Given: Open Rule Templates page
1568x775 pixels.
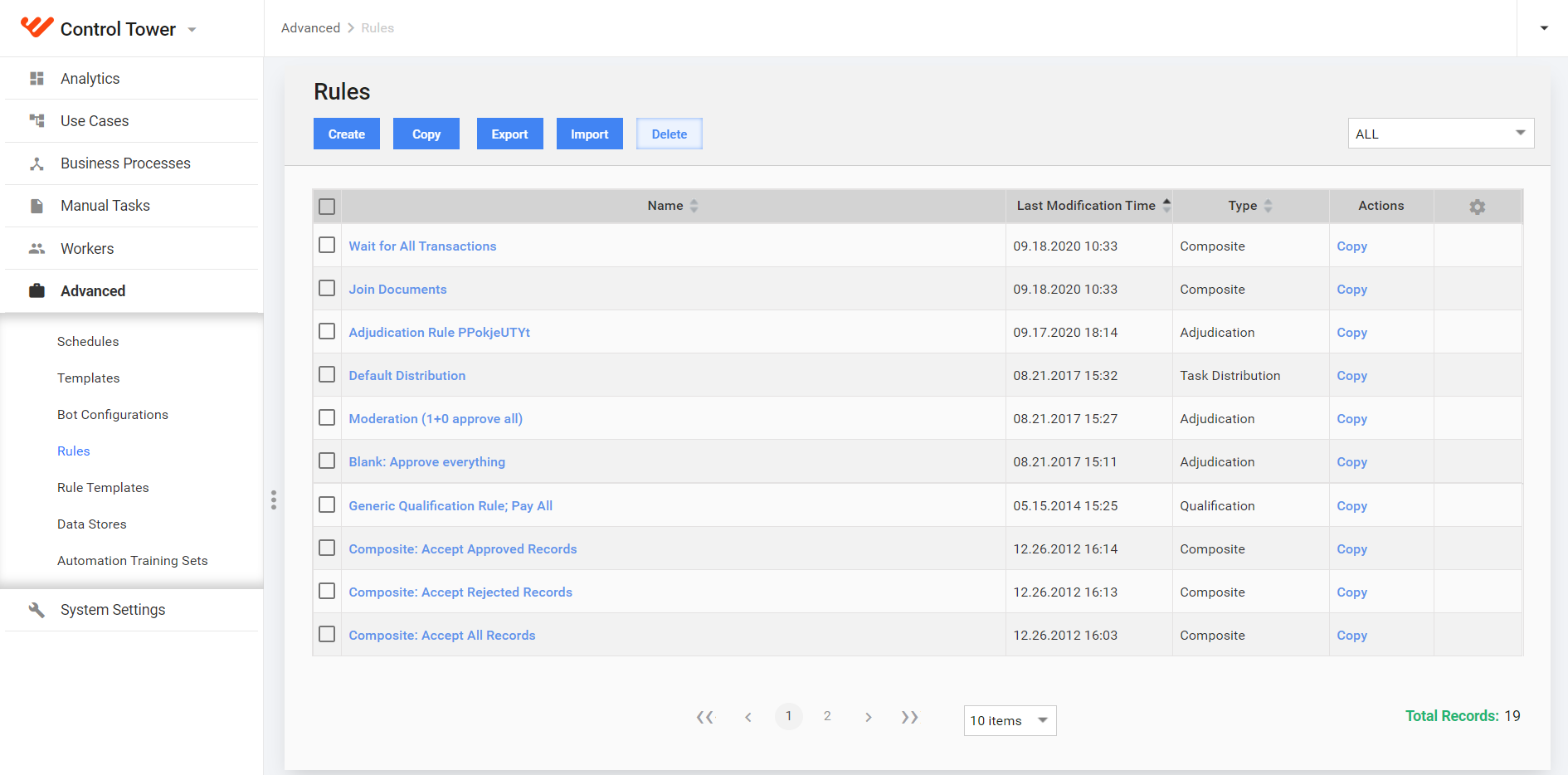Looking at the screenshot, I should click(103, 488).
